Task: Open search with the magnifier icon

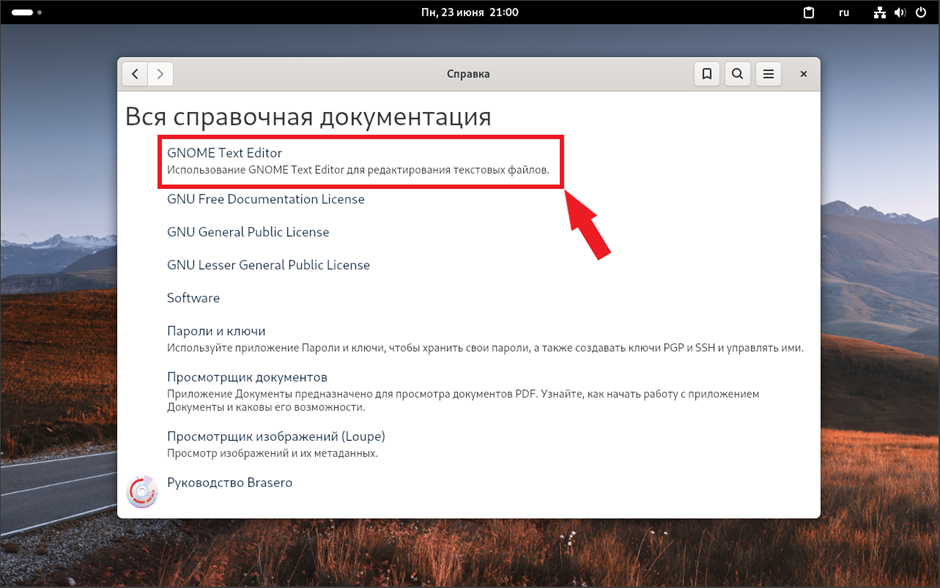Action: pyautogui.click(x=737, y=74)
